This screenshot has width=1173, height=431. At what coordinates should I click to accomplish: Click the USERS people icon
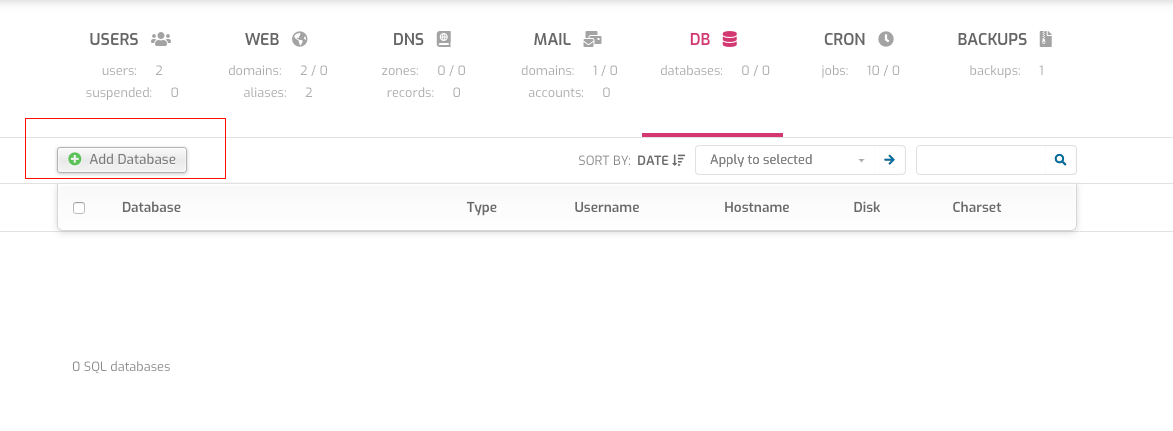(161, 39)
